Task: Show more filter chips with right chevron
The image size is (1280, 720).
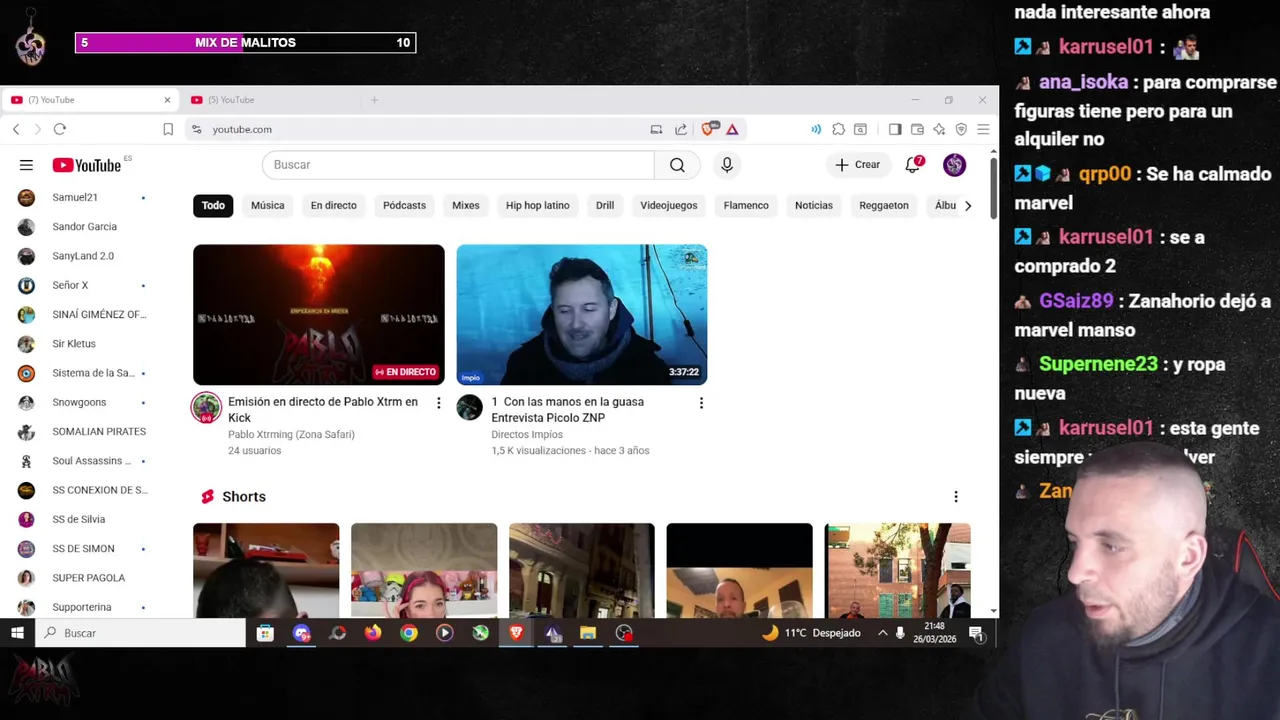Action: click(x=967, y=205)
